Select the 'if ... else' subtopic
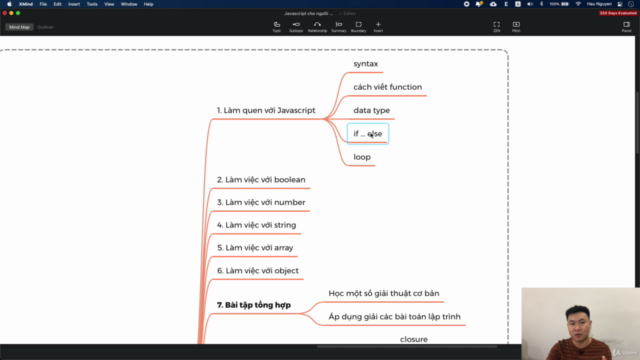The width and height of the screenshot is (640, 360). 368,133
